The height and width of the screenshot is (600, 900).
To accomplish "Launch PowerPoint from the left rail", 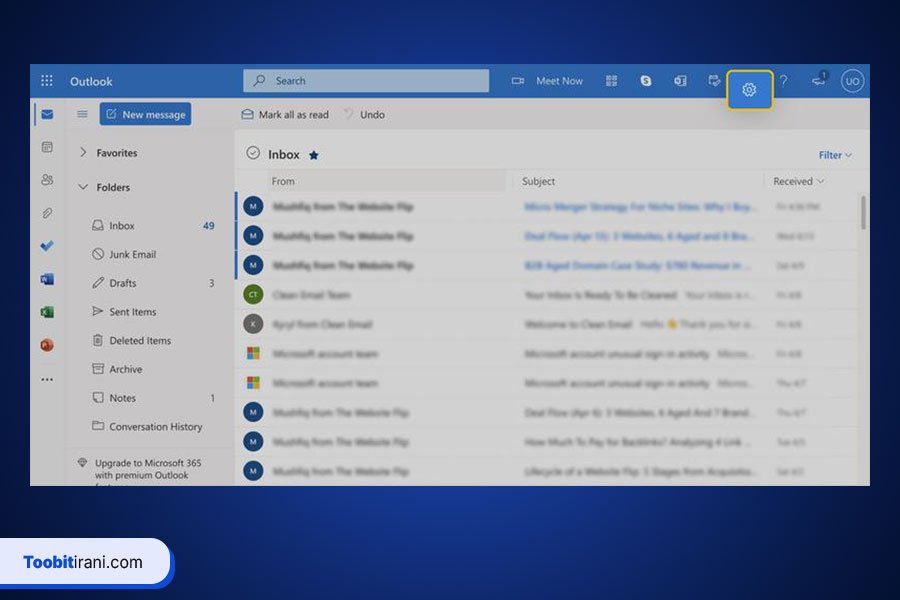I will coord(47,345).
